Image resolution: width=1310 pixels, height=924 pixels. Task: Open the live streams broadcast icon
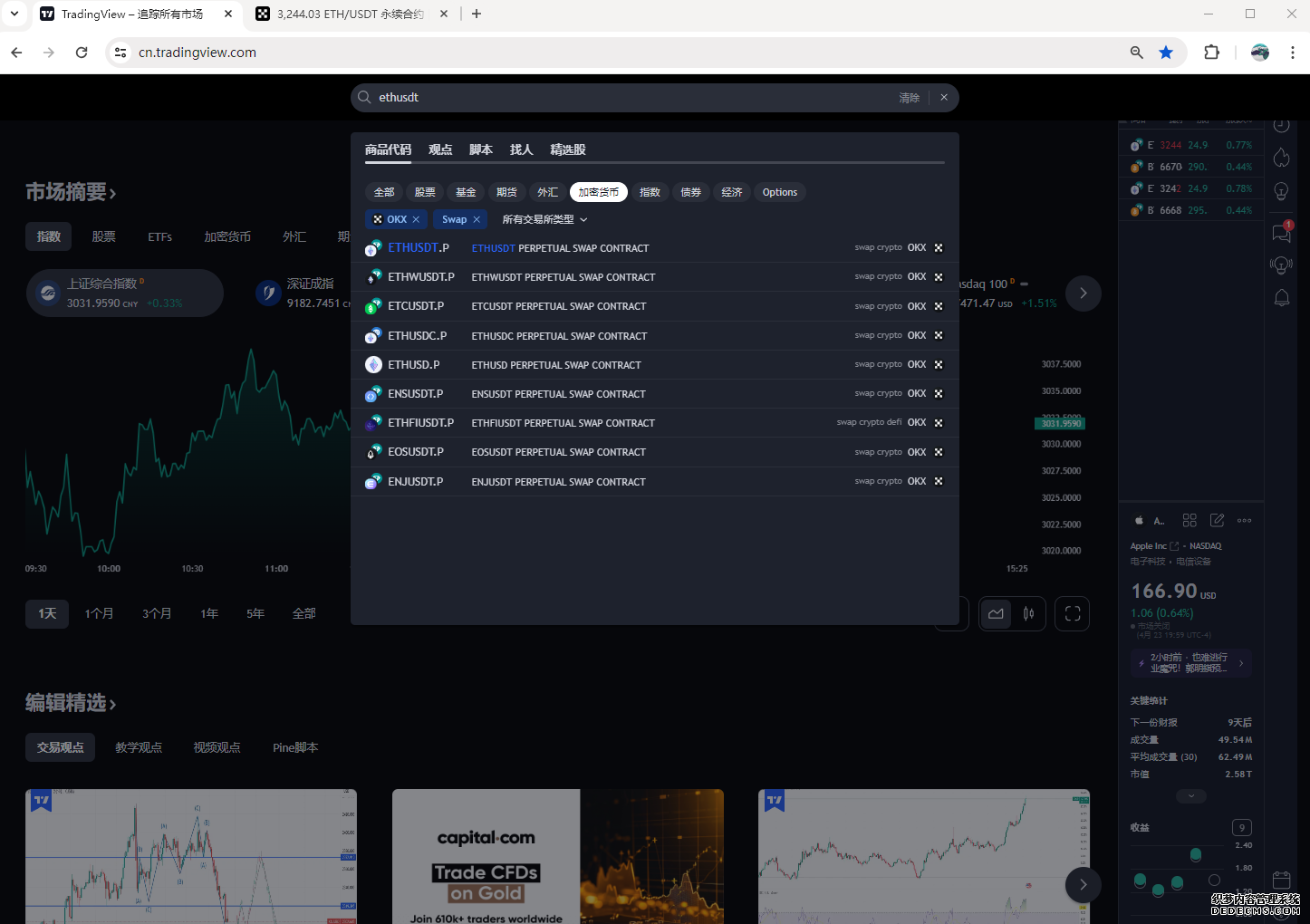click(1281, 265)
